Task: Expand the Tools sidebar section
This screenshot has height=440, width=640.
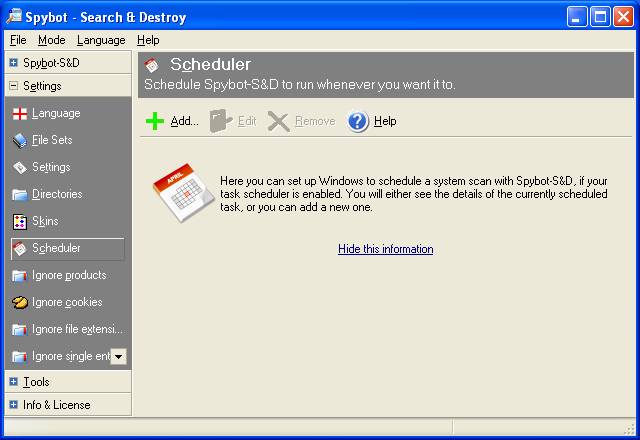Action: [x=13, y=382]
